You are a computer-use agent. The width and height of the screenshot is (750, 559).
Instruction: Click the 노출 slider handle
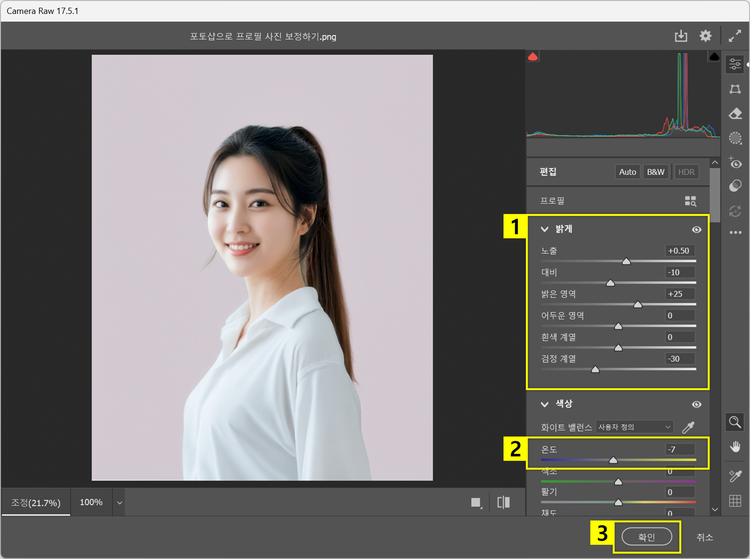pos(626,261)
